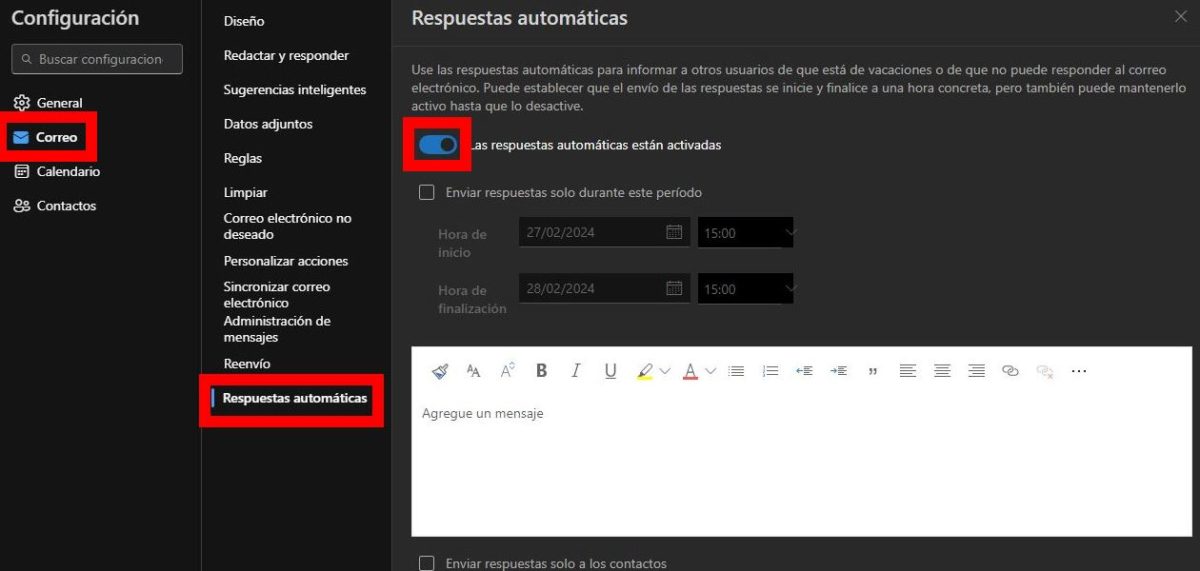Open more formatting options ellipsis
This screenshot has height=571, width=1200.
click(1079, 371)
